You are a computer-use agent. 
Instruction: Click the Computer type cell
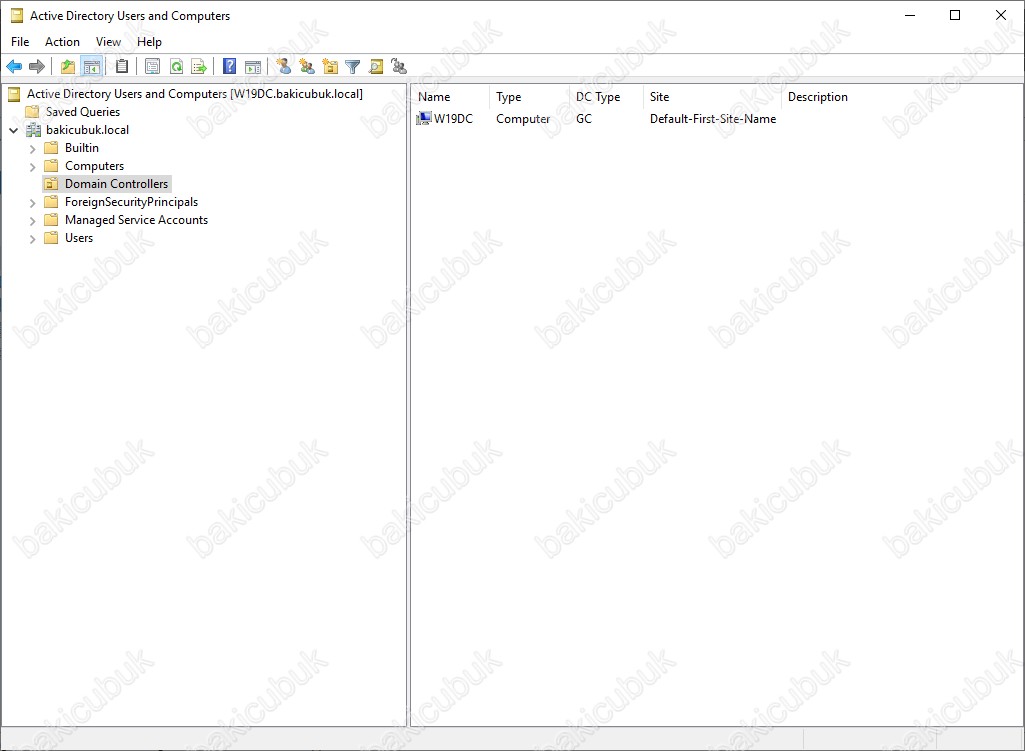523,119
